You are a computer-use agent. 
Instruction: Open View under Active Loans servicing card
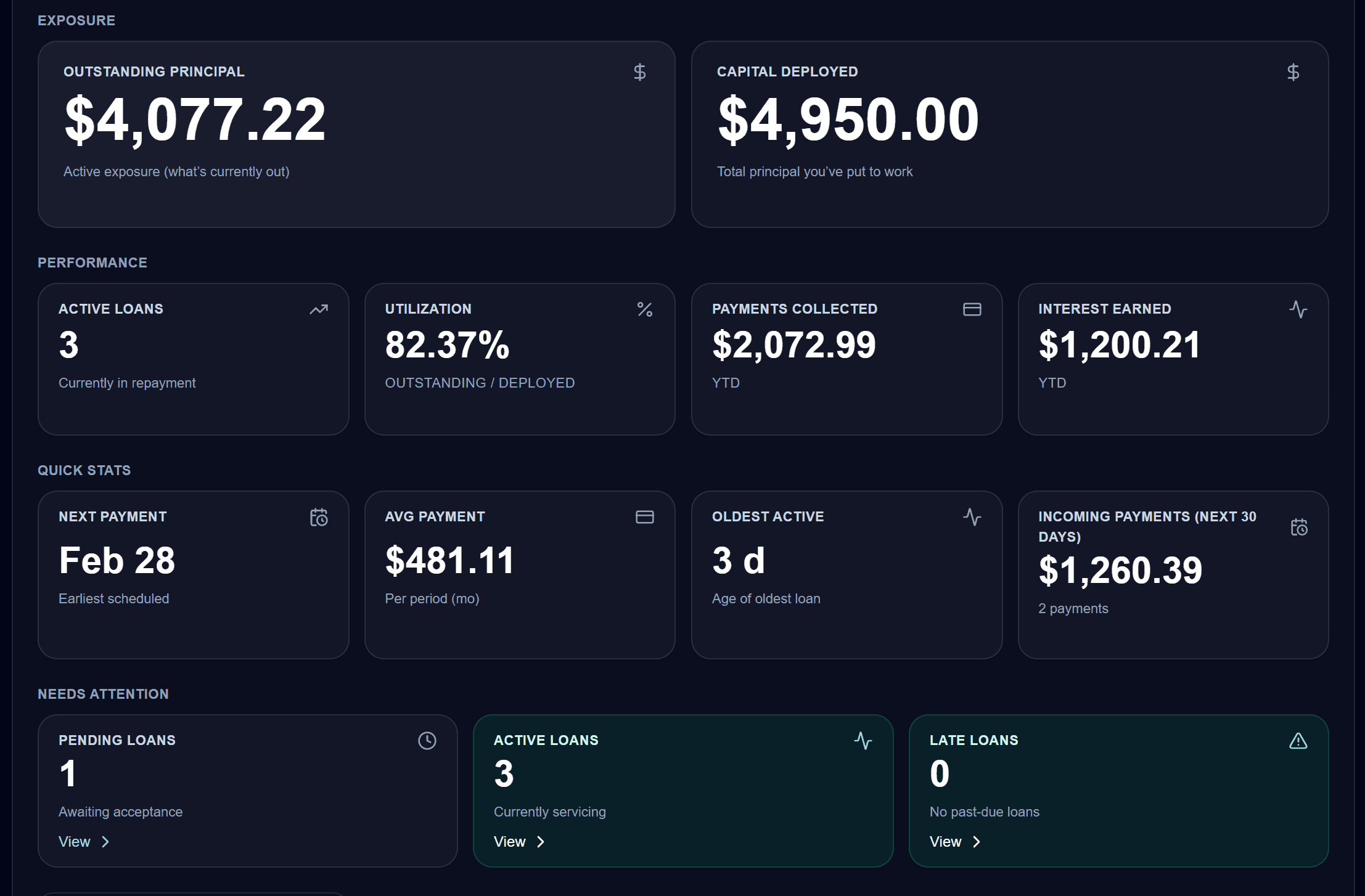(509, 841)
